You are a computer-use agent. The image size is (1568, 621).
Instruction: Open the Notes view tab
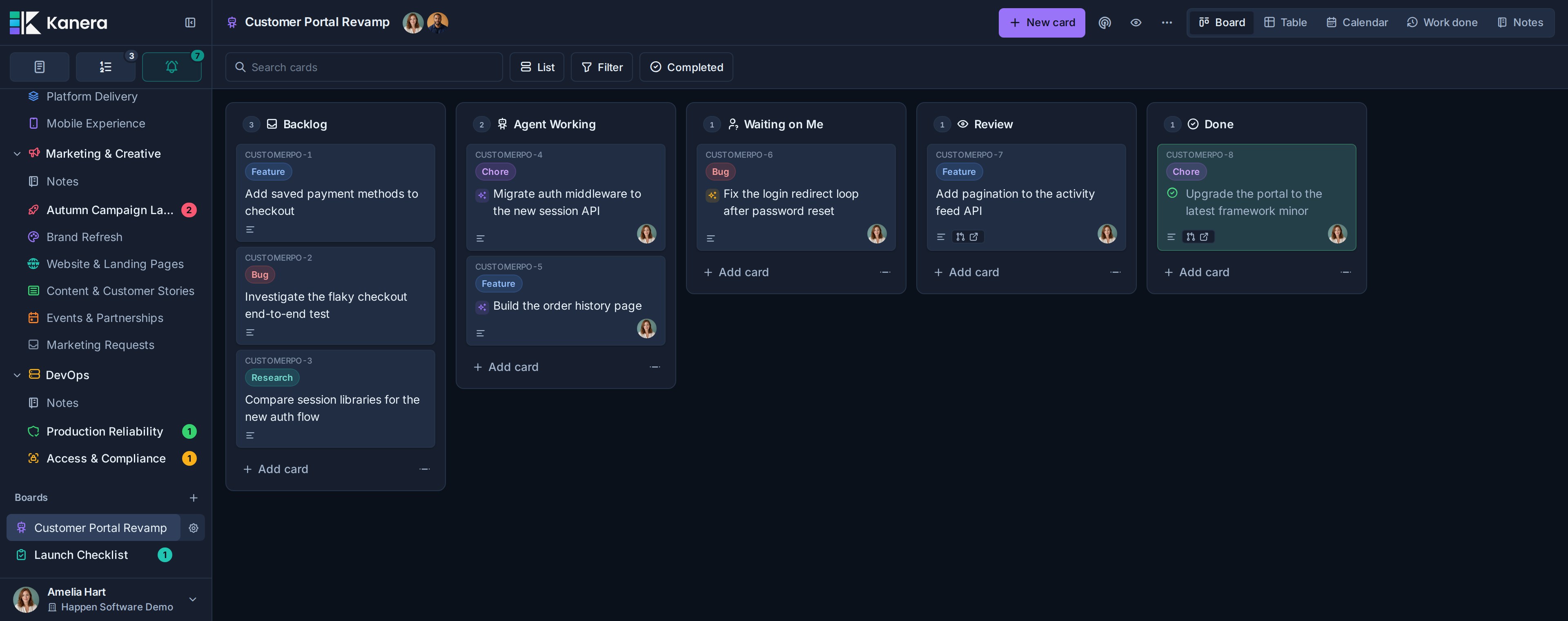(x=1520, y=22)
